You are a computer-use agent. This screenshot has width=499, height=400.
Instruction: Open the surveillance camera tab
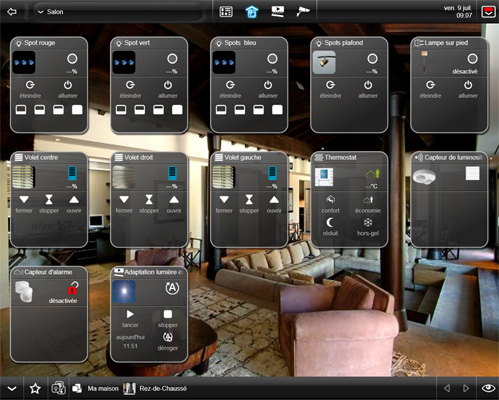[303, 12]
